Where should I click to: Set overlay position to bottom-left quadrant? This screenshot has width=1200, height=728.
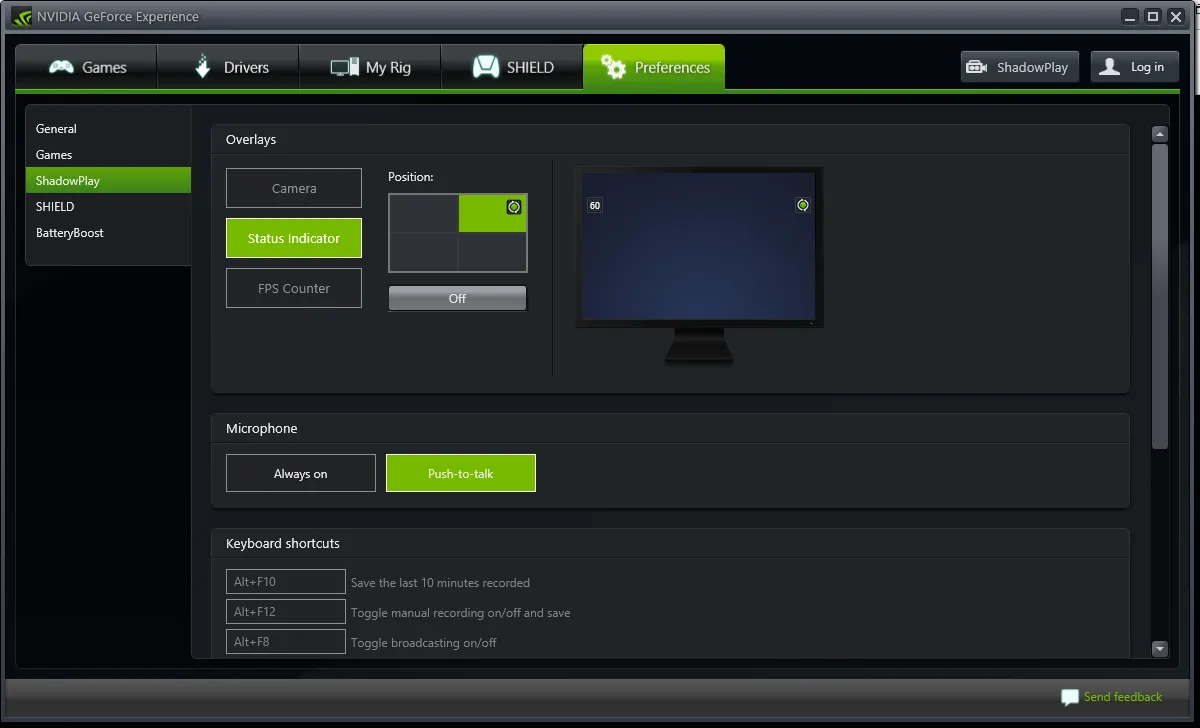[x=424, y=252]
